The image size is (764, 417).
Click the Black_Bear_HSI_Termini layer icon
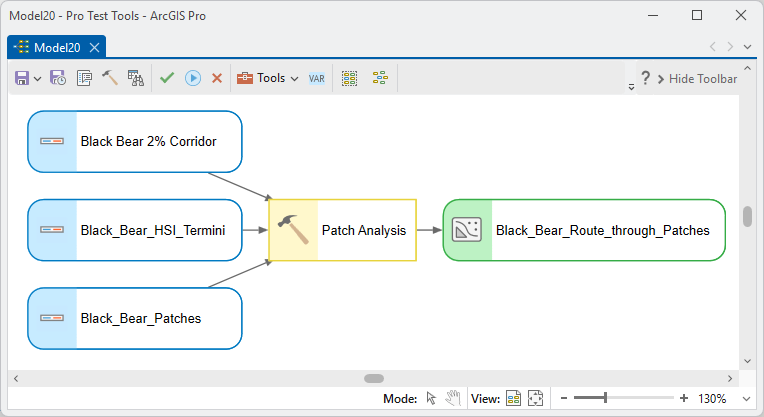tap(52, 229)
